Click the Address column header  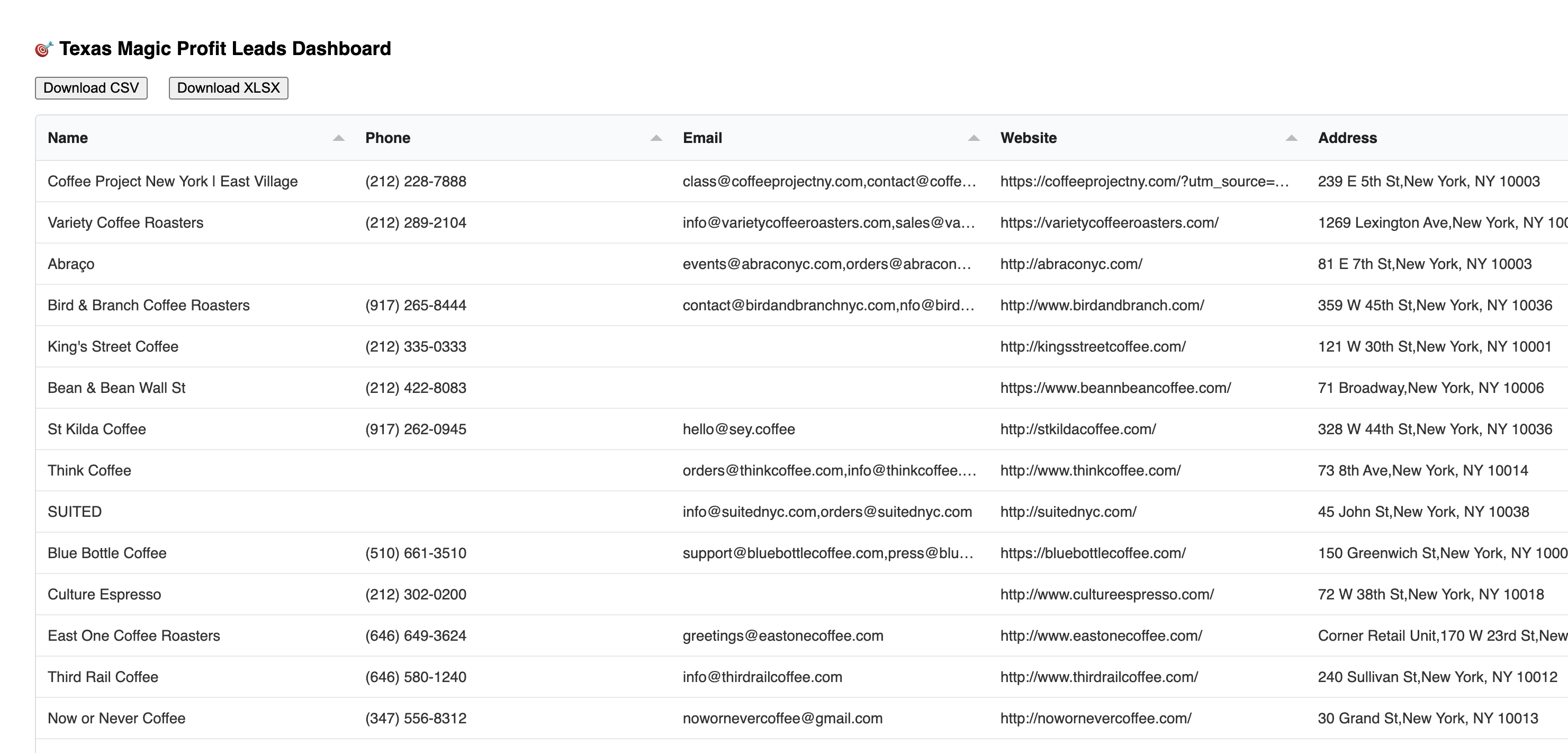(x=1437, y=138)
